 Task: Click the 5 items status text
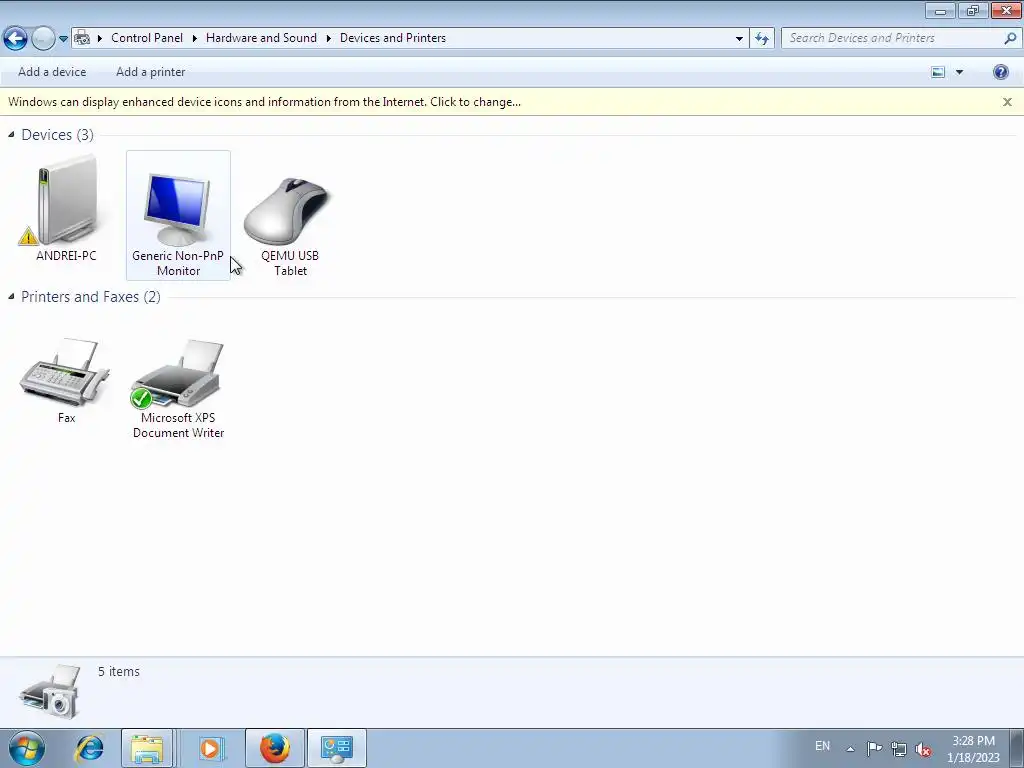(119, 671)
